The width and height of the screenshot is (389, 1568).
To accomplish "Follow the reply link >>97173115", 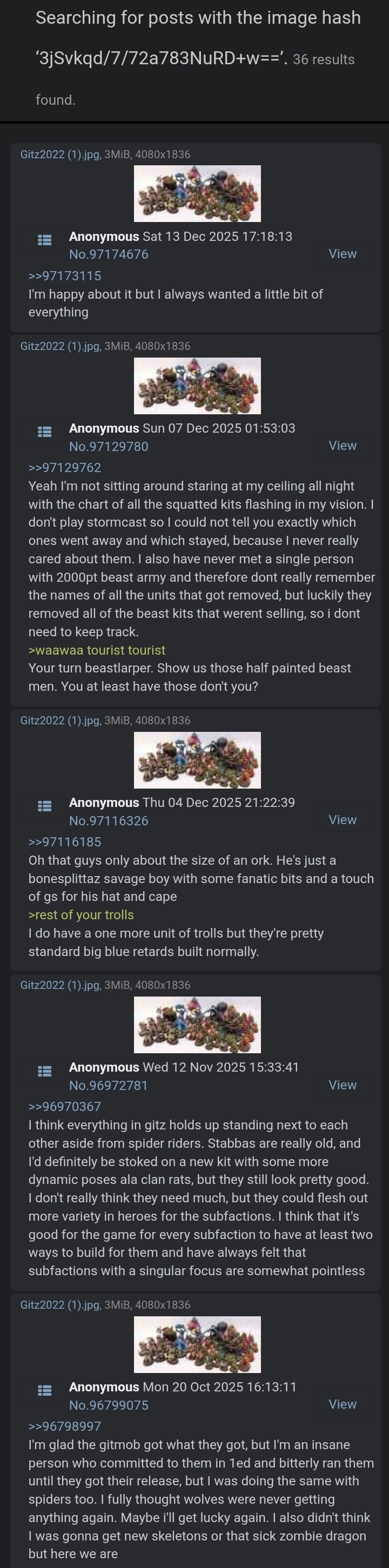I will pyautogui.click(x=64, y=276).
